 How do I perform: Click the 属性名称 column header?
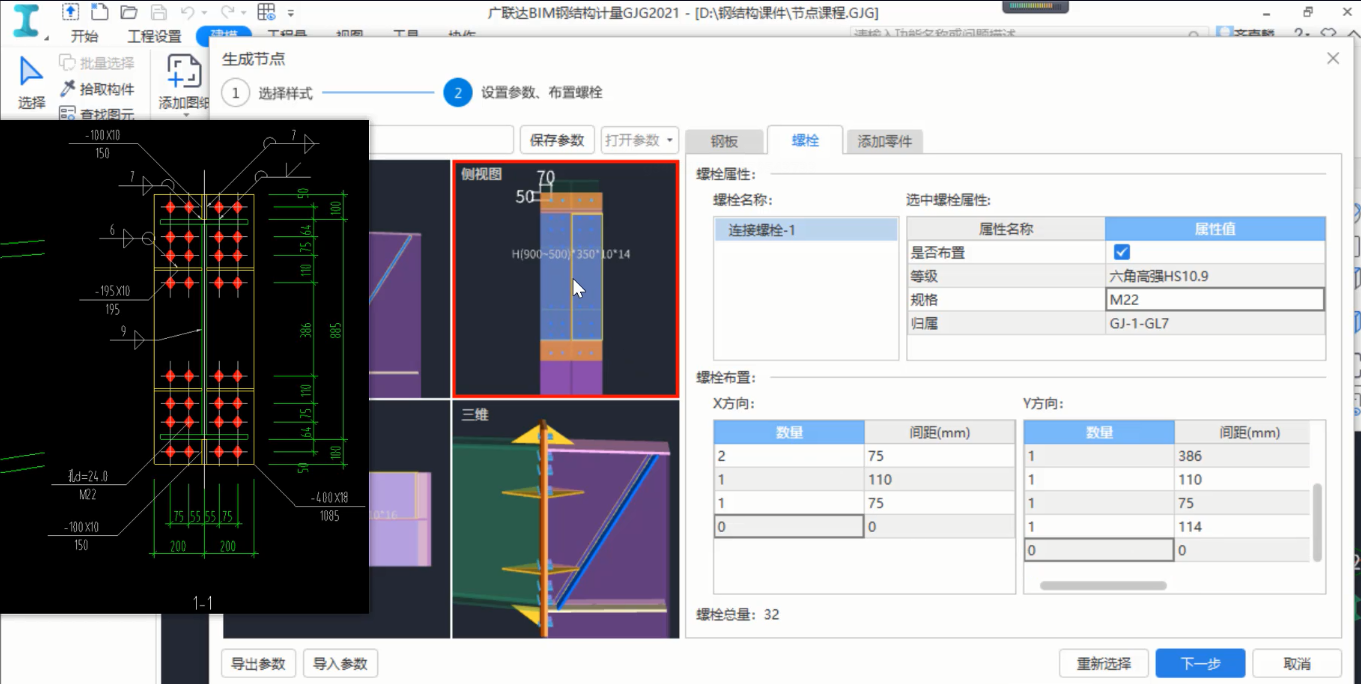click(x=1006, y=229)
